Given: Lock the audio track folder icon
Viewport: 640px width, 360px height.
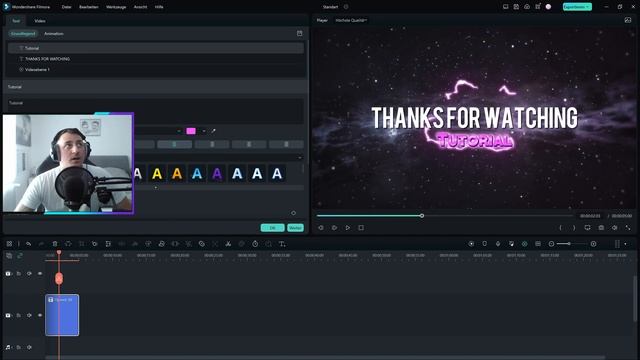Looking at the screenshot, I should point(19,347).
